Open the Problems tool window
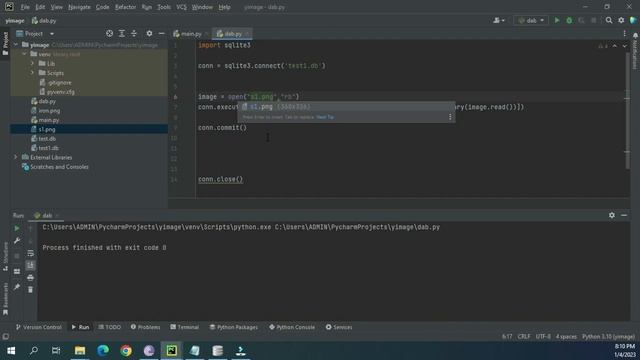Screen dimensions: 640x360 click(x=145, y=327)
